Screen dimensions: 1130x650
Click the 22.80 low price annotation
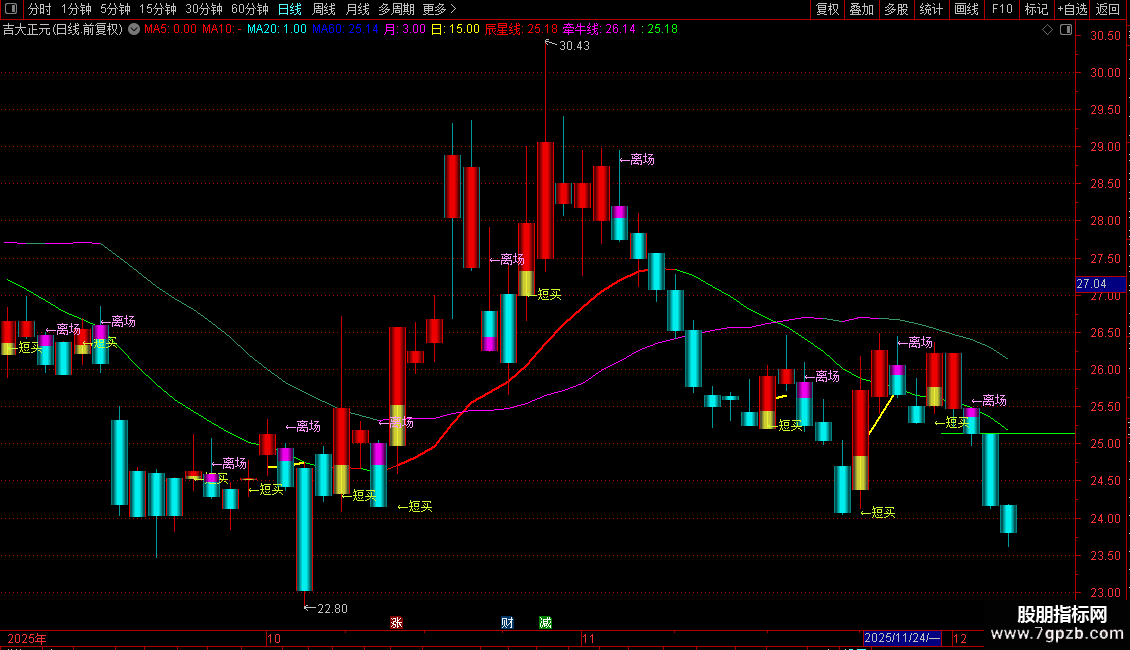(332, 609)
